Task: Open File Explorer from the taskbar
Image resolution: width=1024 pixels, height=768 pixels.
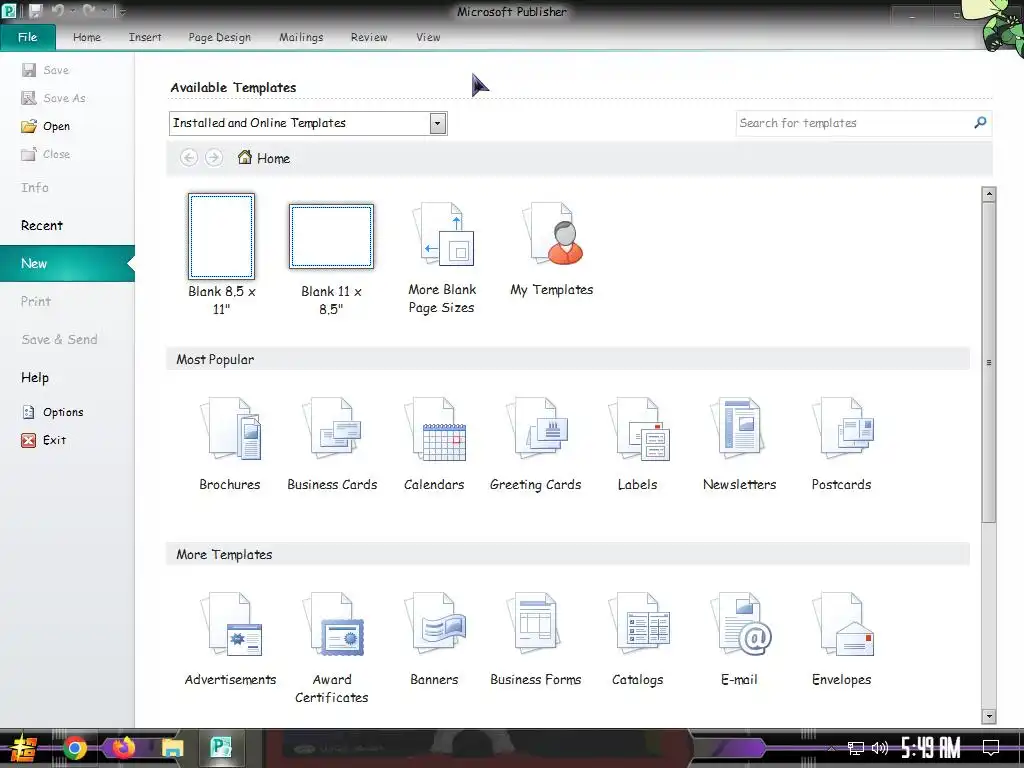Action: click(x=172, y=748)
